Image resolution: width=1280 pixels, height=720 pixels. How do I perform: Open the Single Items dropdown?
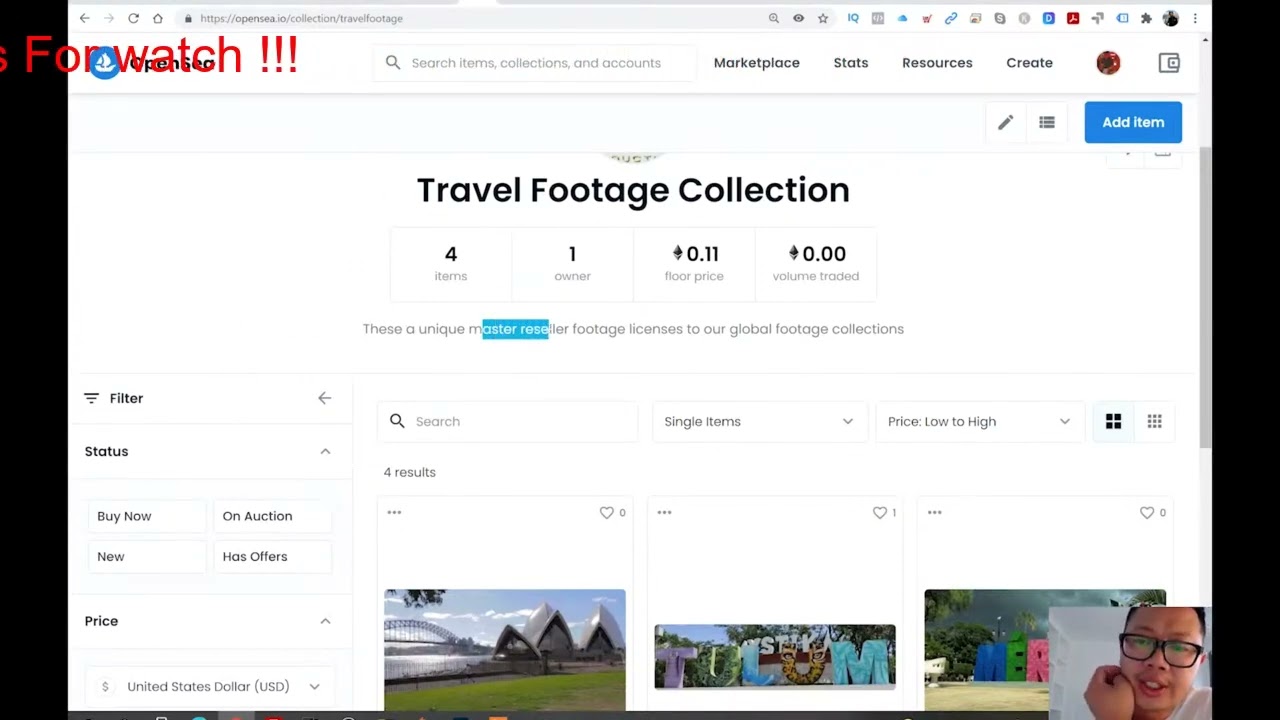coord(759,421)
